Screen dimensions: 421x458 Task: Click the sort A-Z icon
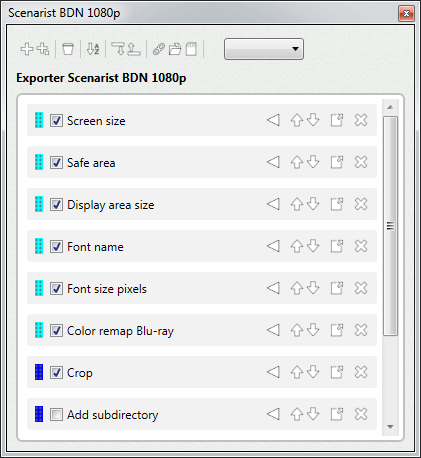(93, 49)
